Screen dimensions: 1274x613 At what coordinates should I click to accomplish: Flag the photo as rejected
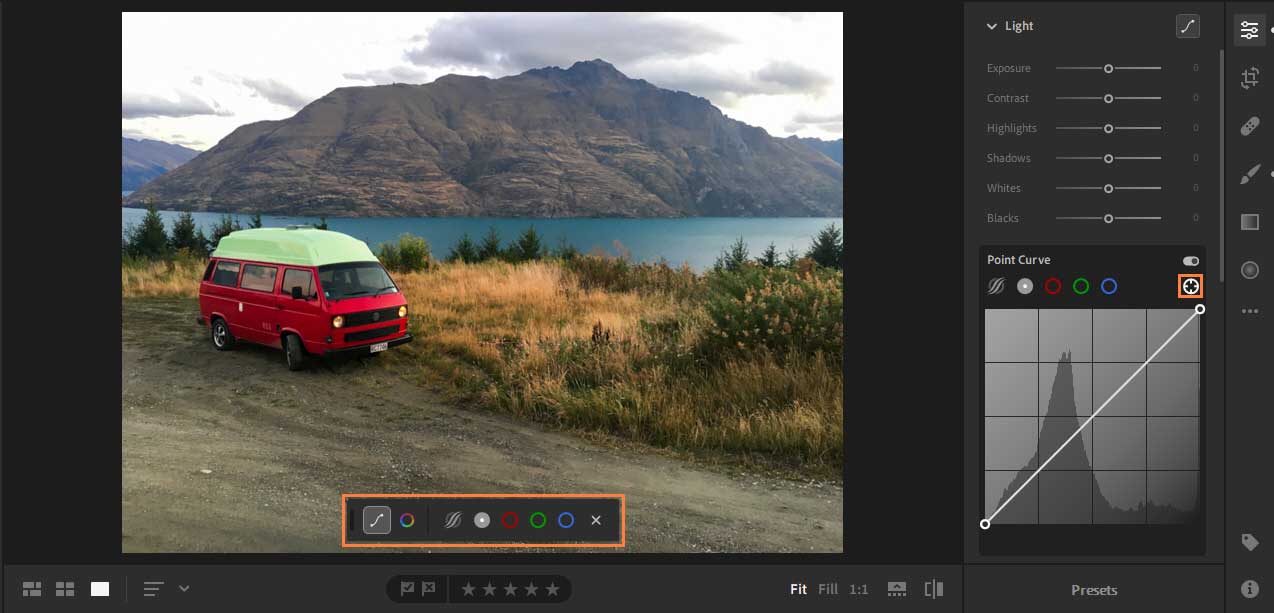point(429,589)
